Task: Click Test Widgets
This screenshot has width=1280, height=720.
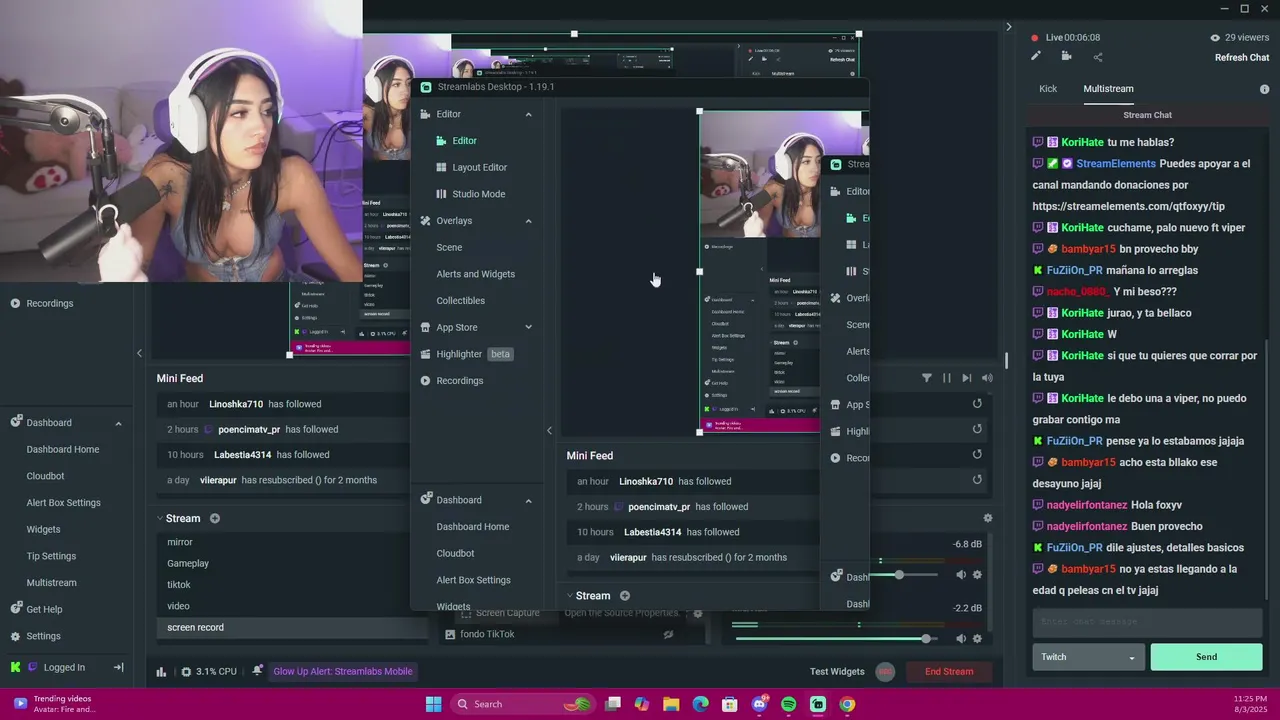Action: point(837,671)
